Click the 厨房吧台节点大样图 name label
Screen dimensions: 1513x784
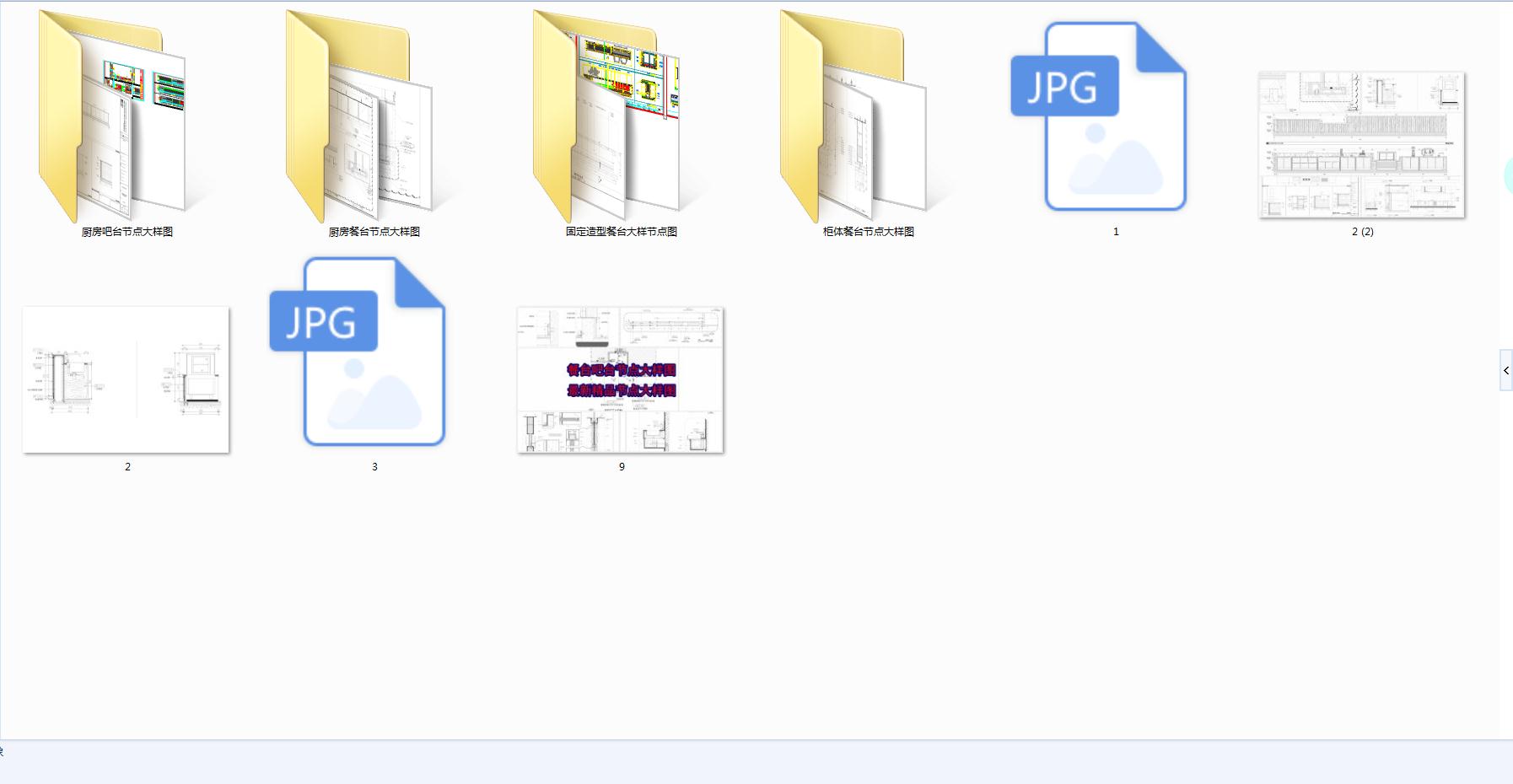[x=127, y=232]
